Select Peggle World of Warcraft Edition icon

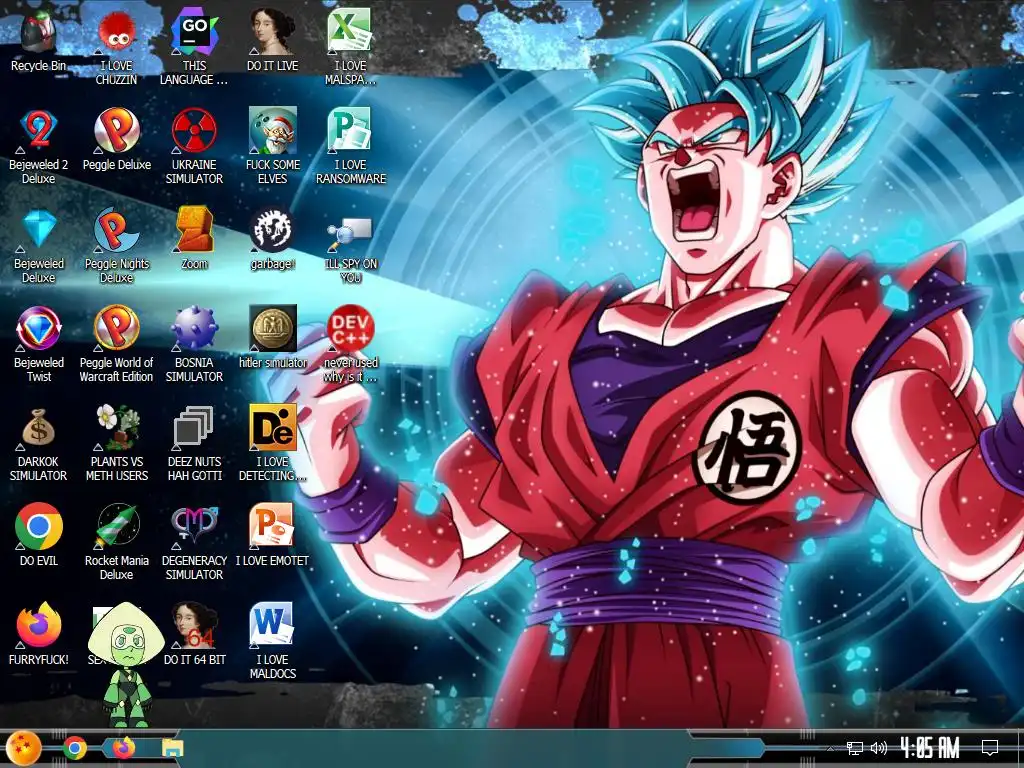click(116, 328)
